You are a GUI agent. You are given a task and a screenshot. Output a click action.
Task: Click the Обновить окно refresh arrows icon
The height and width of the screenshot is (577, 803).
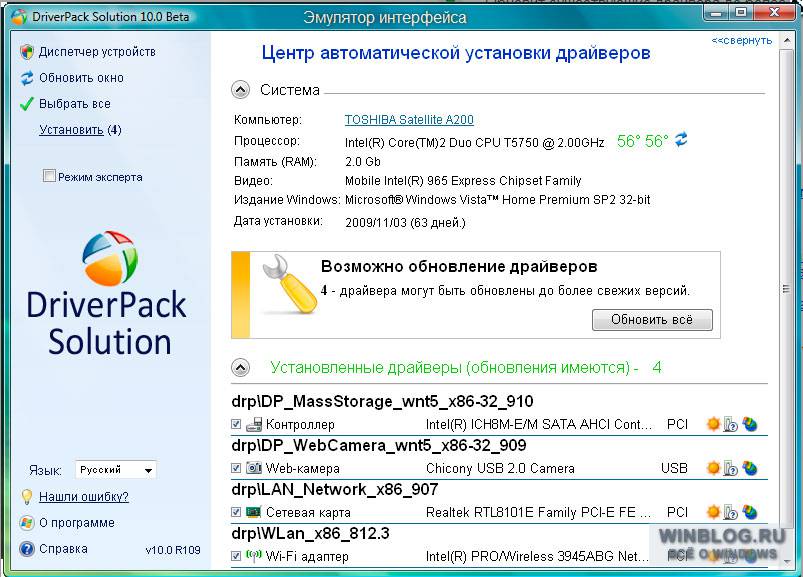(27, 78)
